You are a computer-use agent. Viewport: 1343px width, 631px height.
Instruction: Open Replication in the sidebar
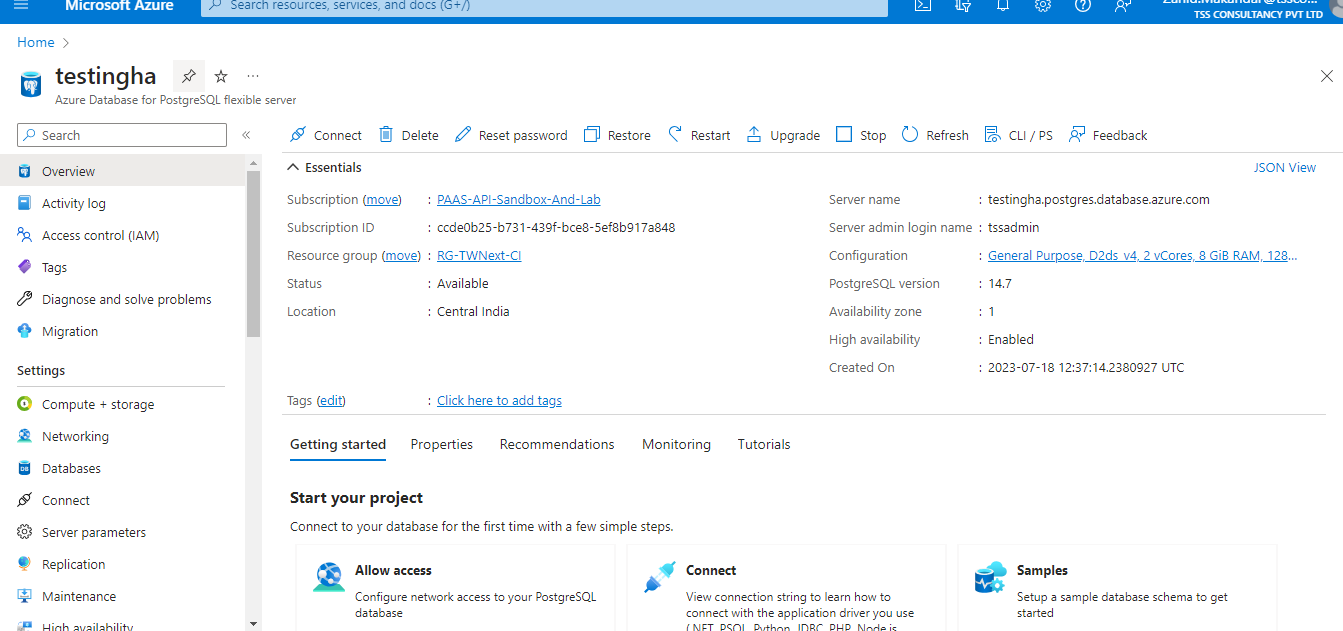122,565
